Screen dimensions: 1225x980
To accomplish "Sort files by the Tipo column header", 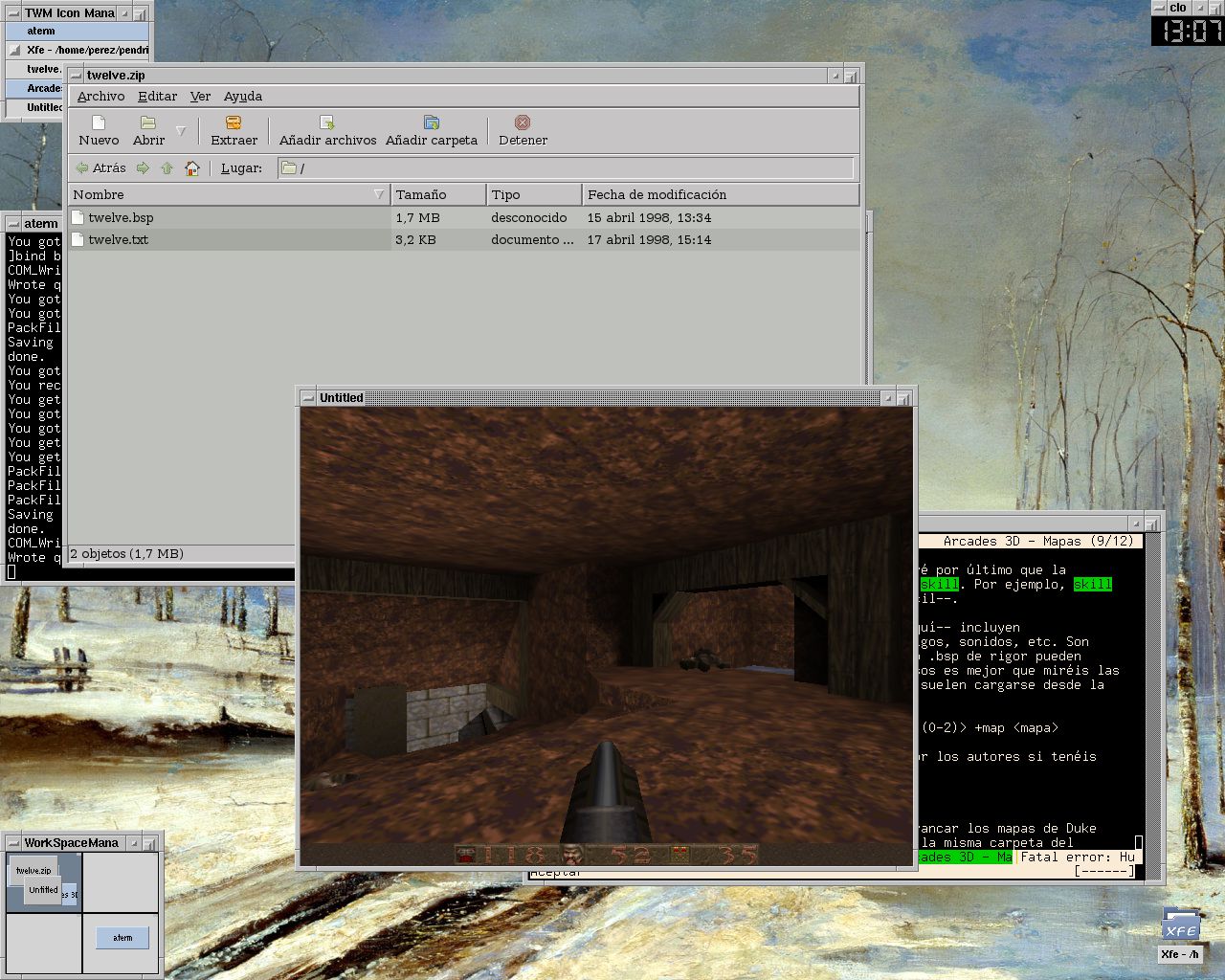I will [x=534, y=194].
